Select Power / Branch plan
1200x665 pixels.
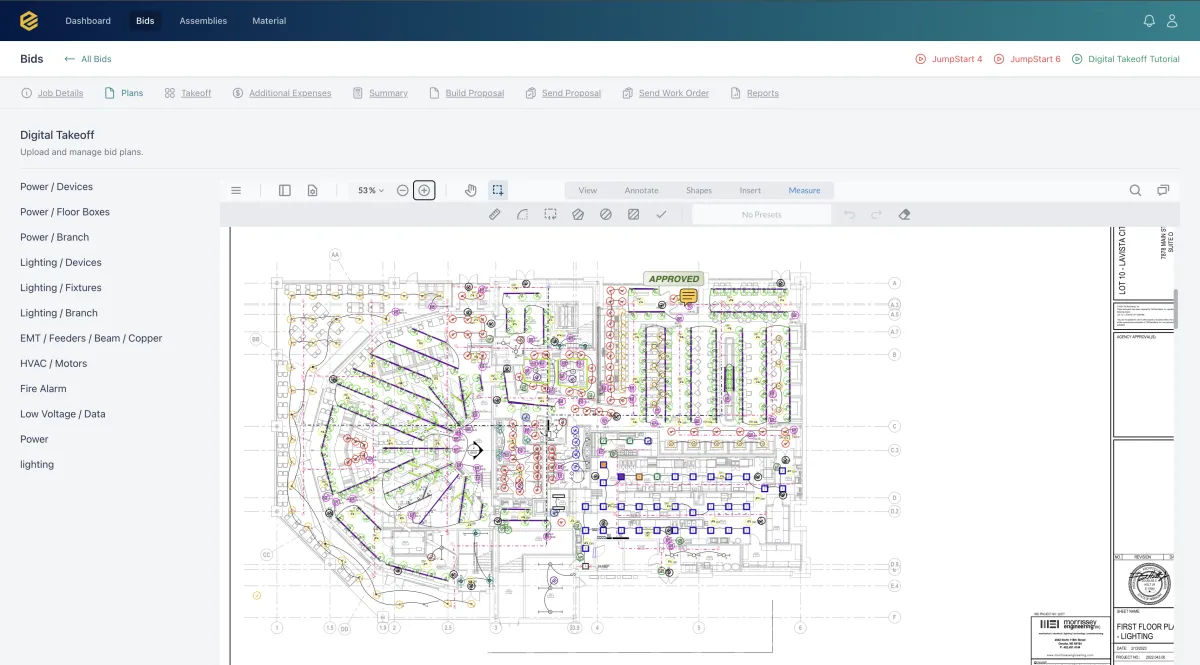click(55, 237)
